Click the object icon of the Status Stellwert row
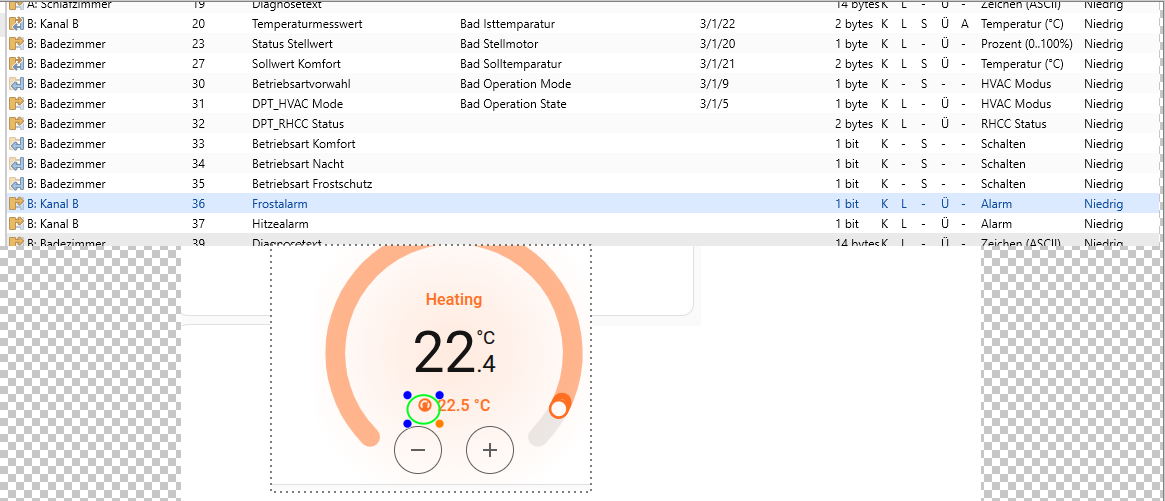 16,44
